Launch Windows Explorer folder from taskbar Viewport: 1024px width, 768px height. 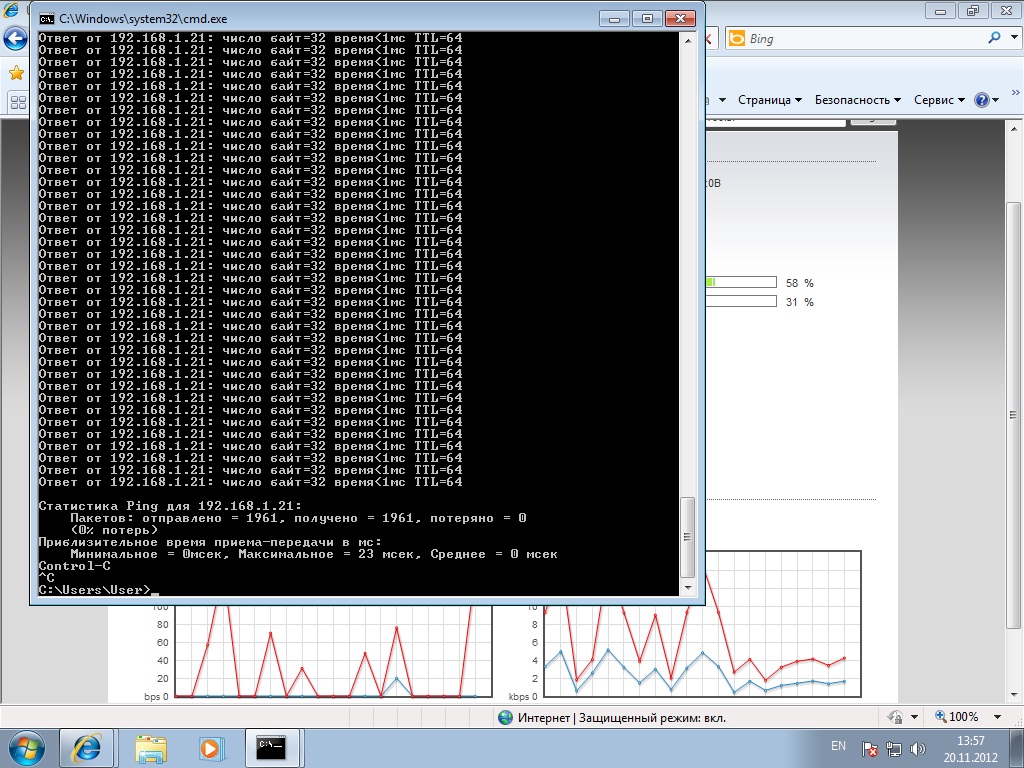[151, 747]
